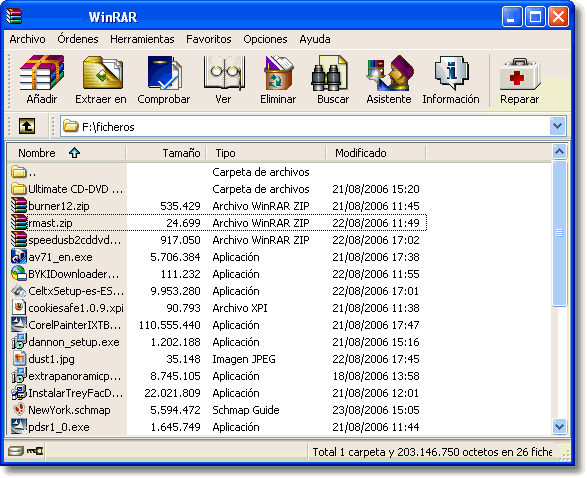
Task: Open the Órdenes menu
Action: pyautogui.click(x=78, y=39)
